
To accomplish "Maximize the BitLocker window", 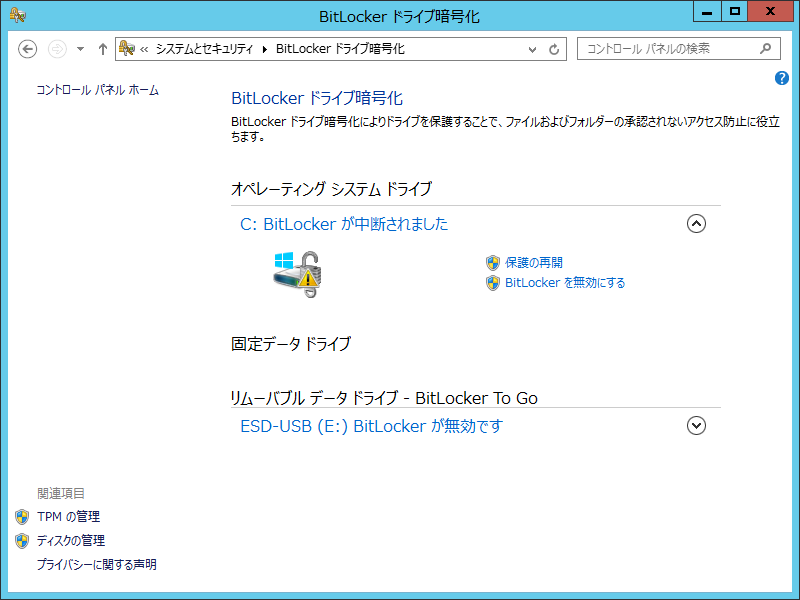I will pyautogui.click(x=735, y=12).
